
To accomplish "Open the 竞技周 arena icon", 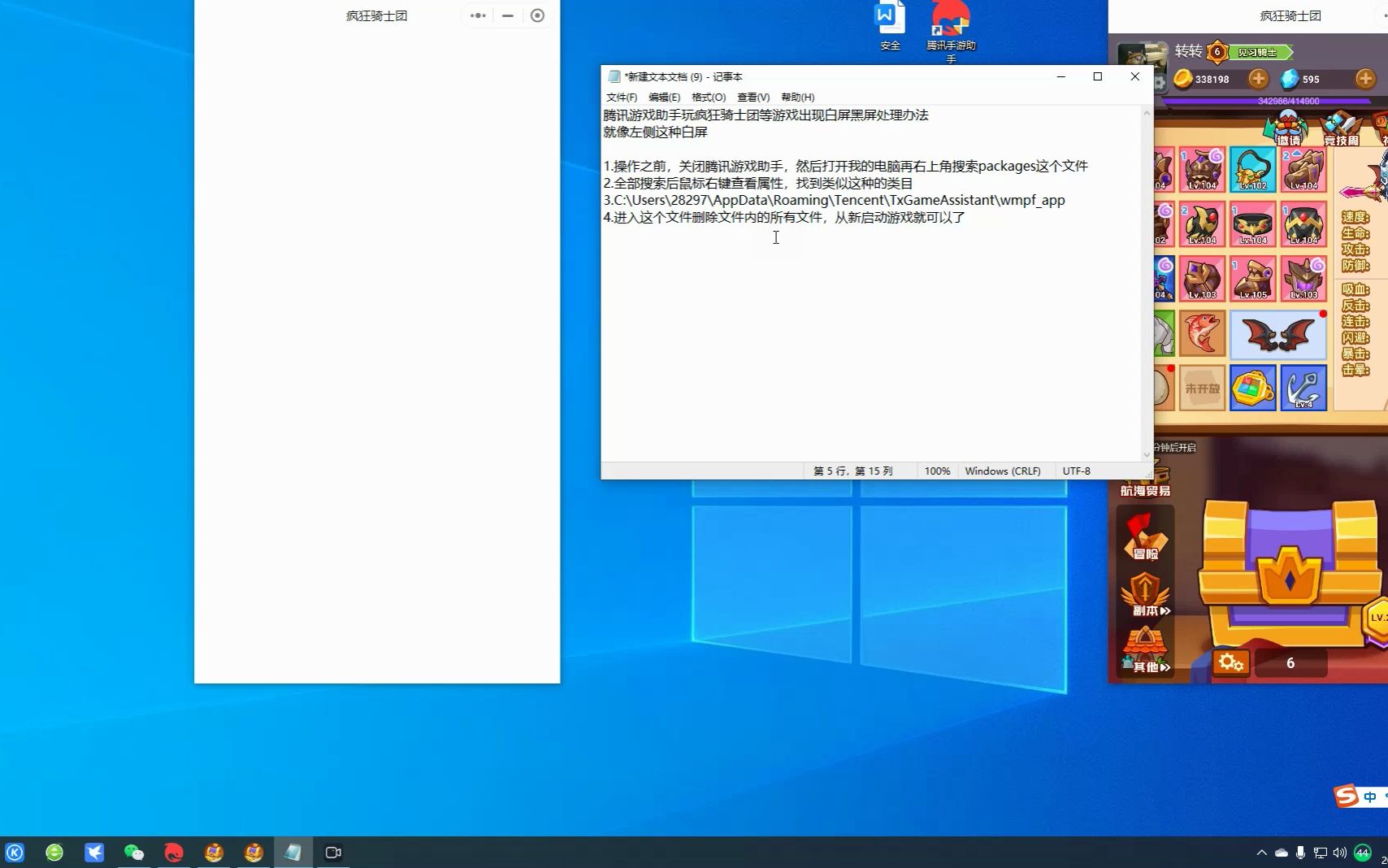I will (1342, 128).
